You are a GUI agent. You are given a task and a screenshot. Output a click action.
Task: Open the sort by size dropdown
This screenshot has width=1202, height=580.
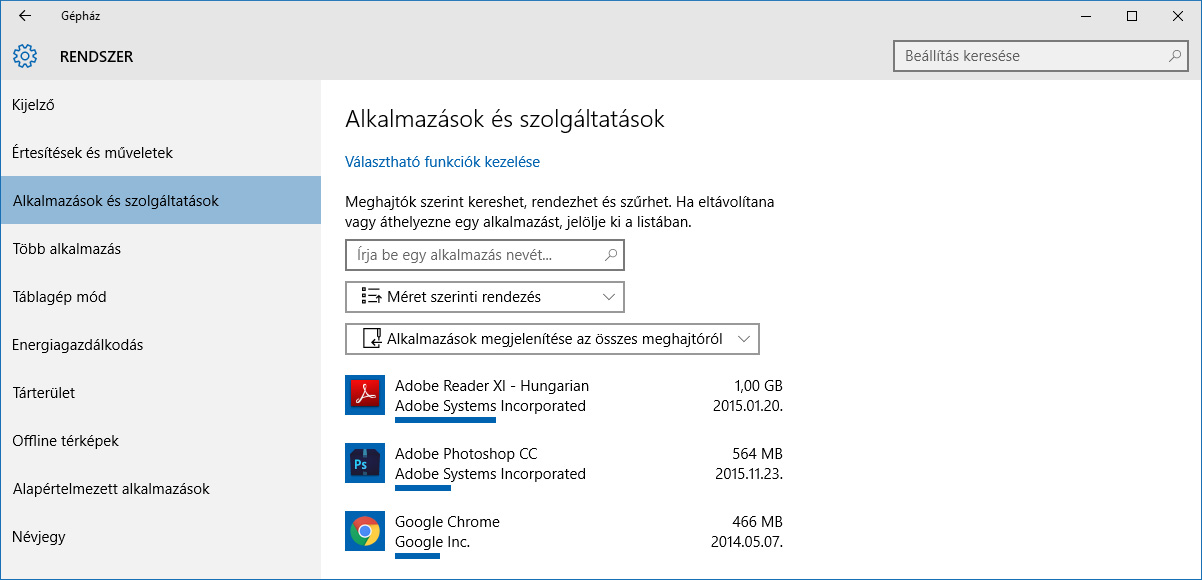click(x=485, y=297)
